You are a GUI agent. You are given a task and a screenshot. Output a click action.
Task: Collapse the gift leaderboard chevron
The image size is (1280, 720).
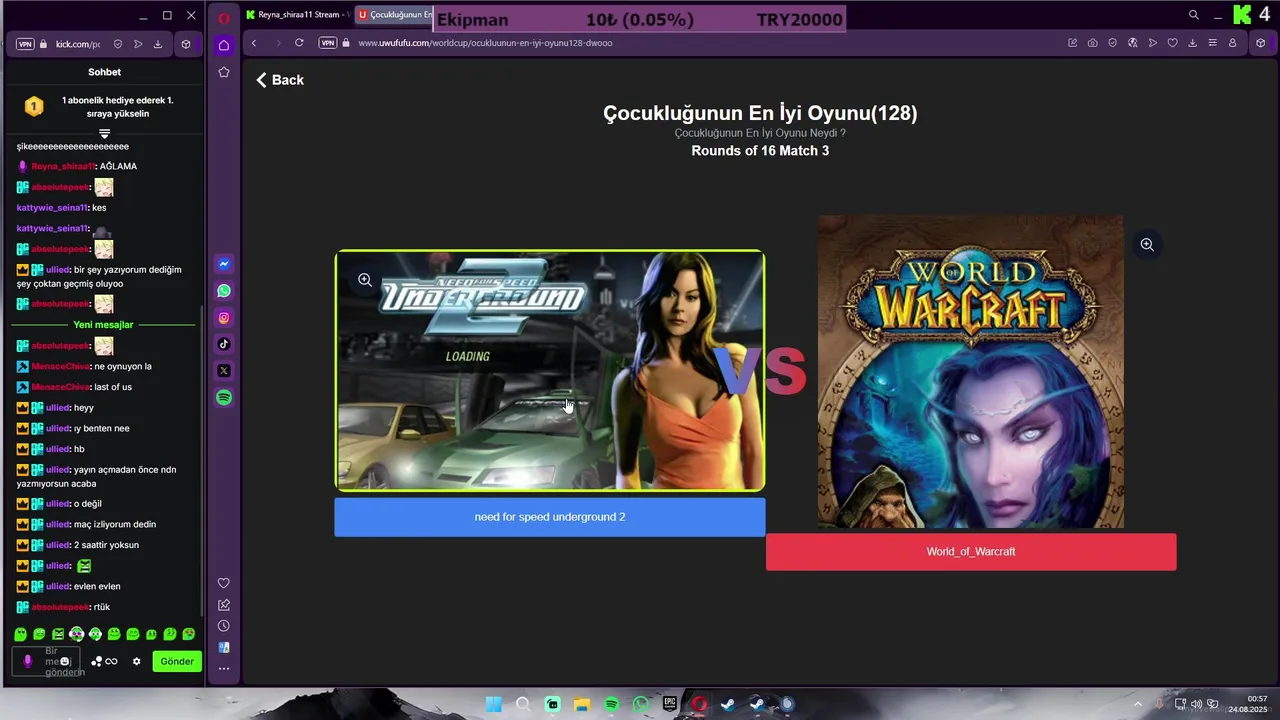click(104, 133)
